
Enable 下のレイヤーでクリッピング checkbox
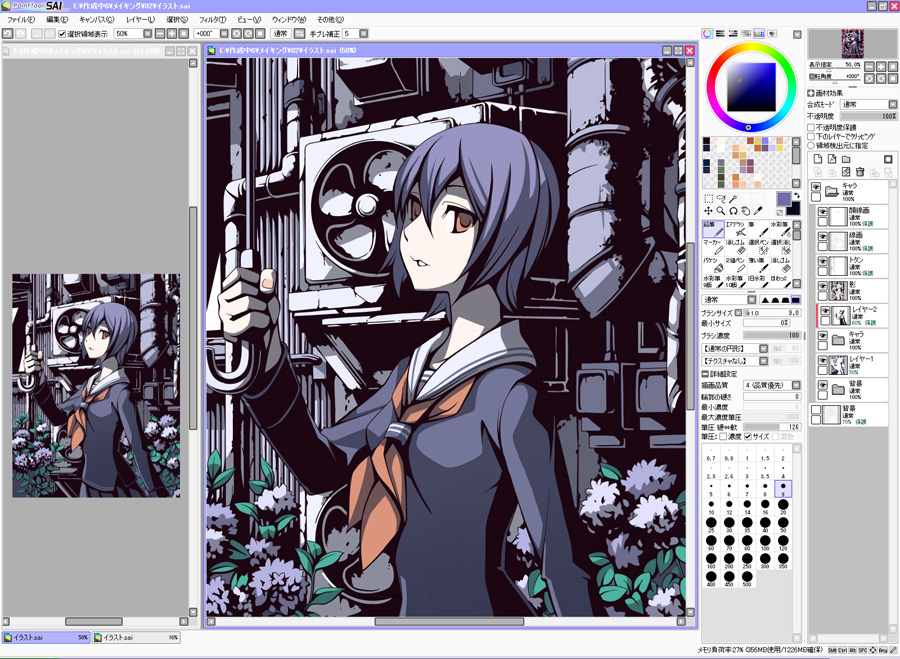coord(811,137)
